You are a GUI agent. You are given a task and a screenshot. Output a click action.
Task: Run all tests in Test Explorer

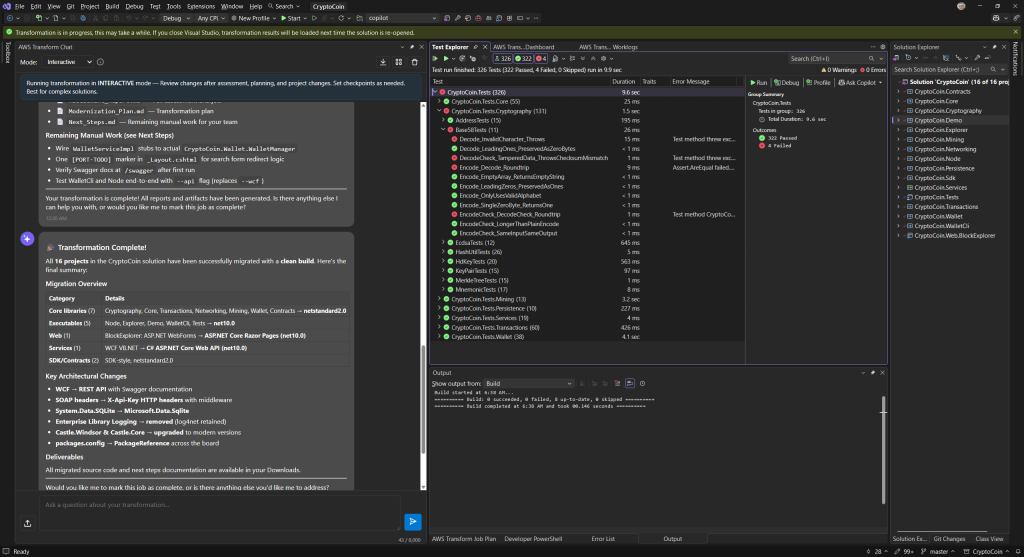pos(435,59)
